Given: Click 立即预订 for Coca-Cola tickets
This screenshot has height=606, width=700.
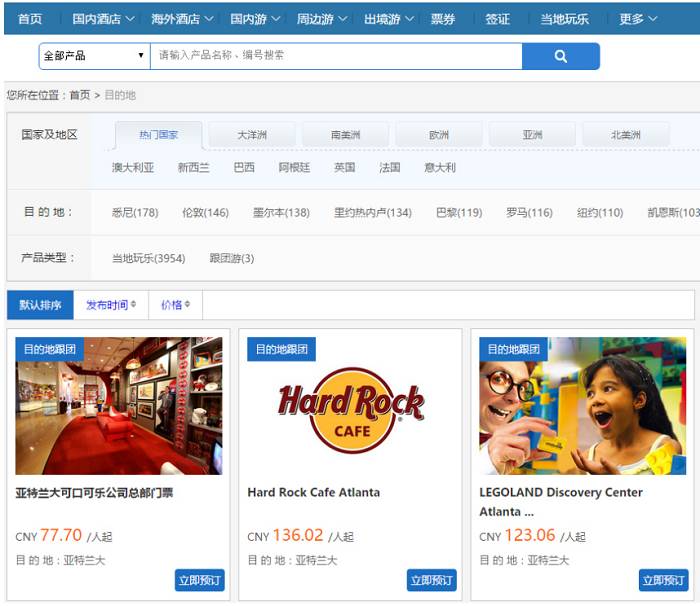Looking at the screenshot, I should 200,580.
